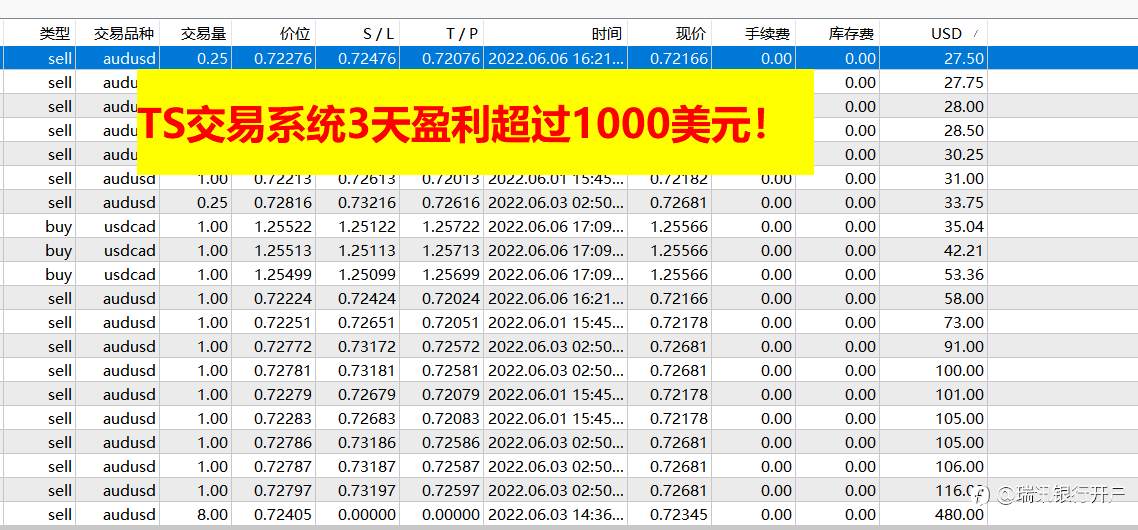Select the price cell 1.25499
The height and width of the screenshot is (530, 1138).
283,274
